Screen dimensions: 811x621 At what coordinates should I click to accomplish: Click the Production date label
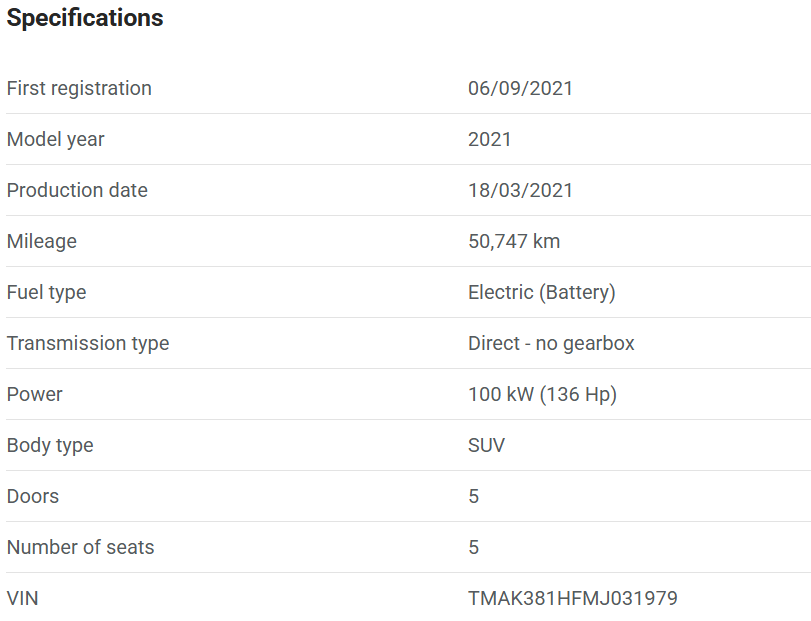pyautogui.click(x=77, y=190)
